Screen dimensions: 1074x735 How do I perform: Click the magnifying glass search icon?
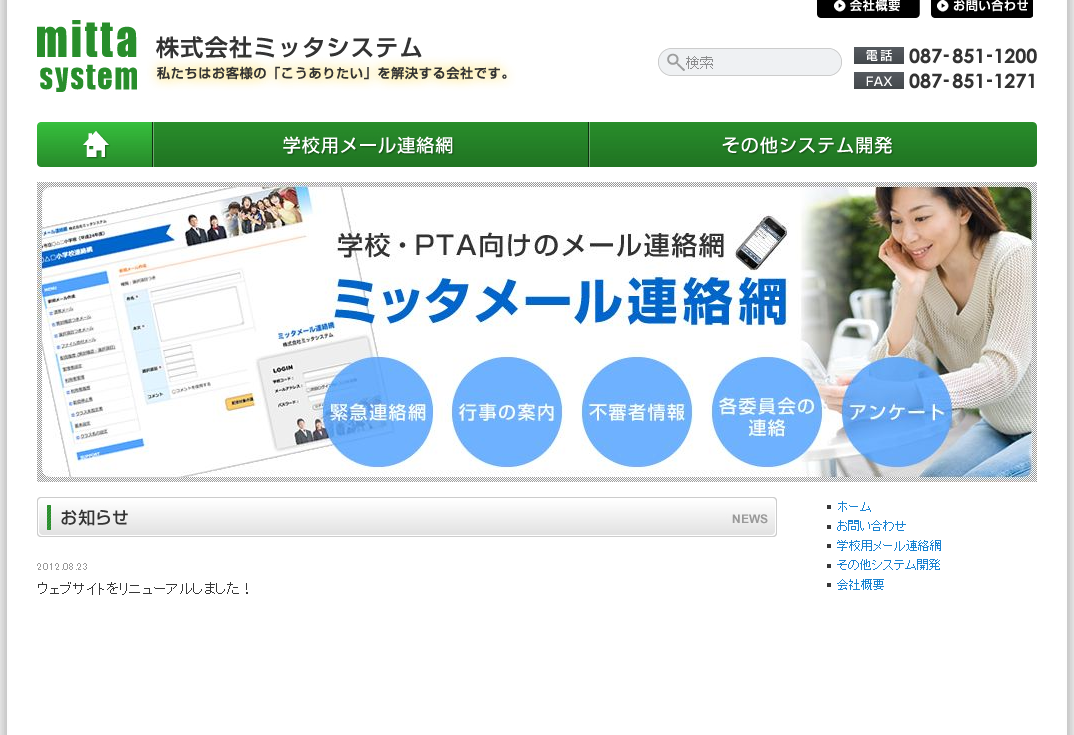(x=674, y=62)
